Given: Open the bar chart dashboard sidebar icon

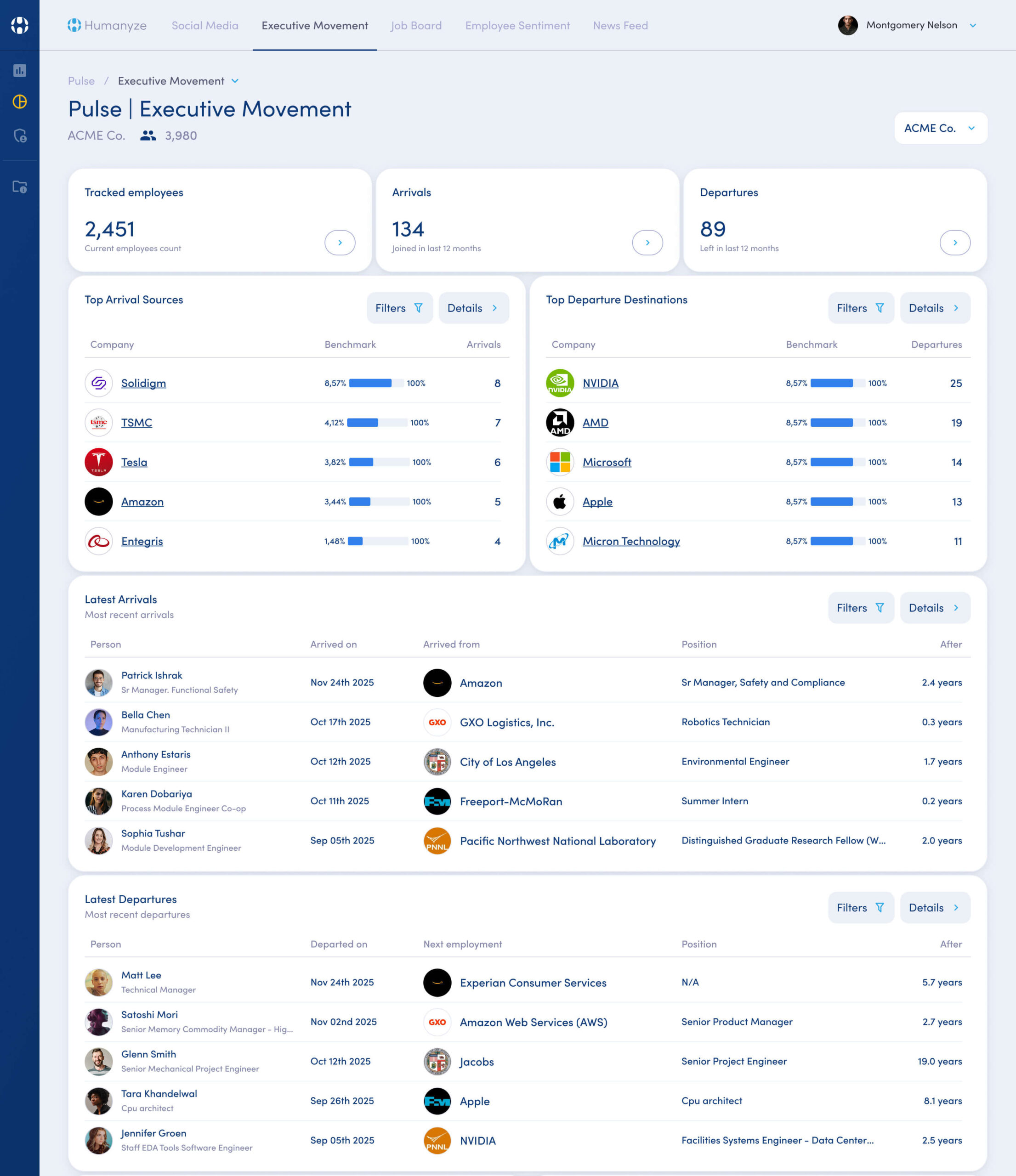Looking at the screenshot, I should [20, 70].
